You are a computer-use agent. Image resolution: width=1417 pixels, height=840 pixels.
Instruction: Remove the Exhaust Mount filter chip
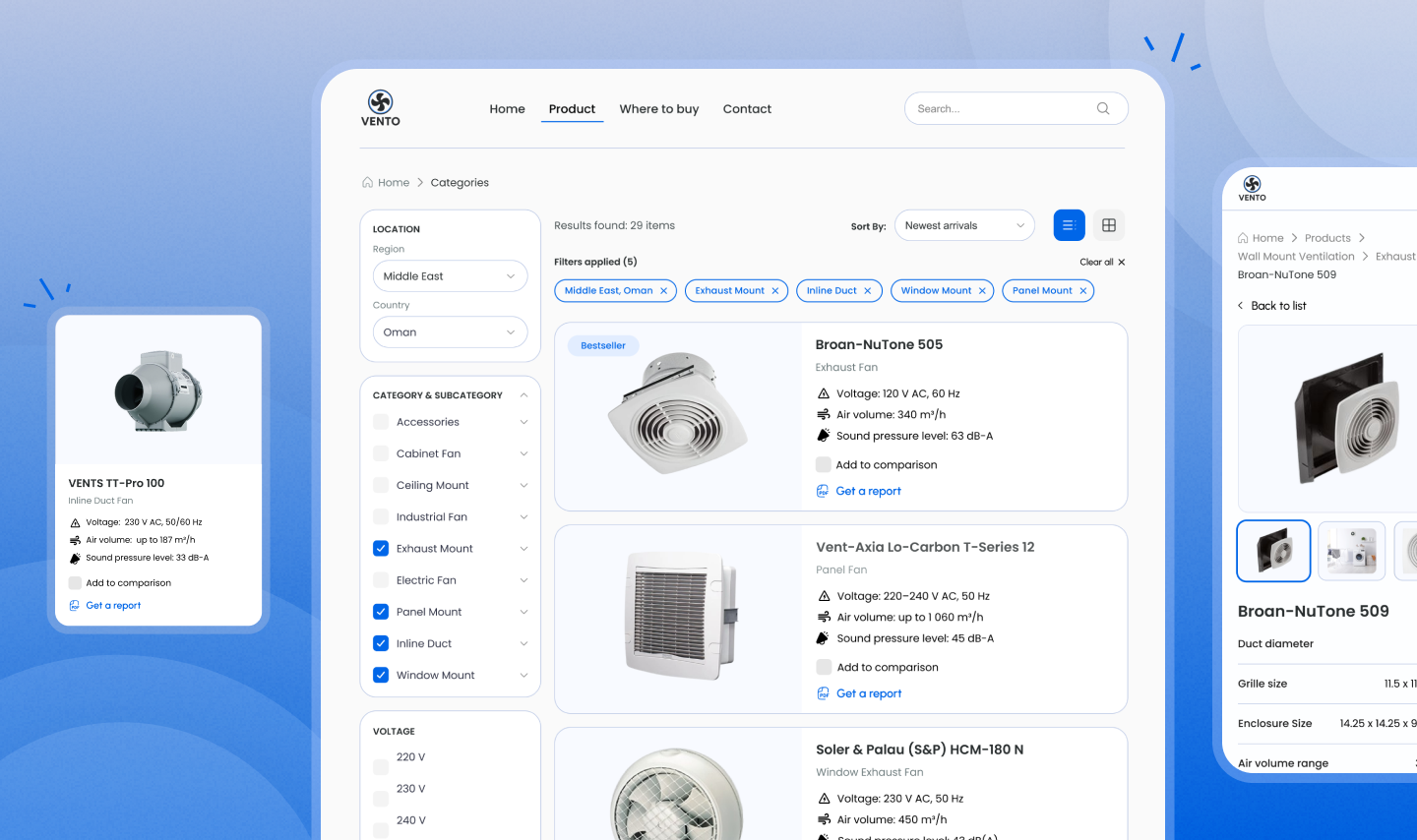774,291
